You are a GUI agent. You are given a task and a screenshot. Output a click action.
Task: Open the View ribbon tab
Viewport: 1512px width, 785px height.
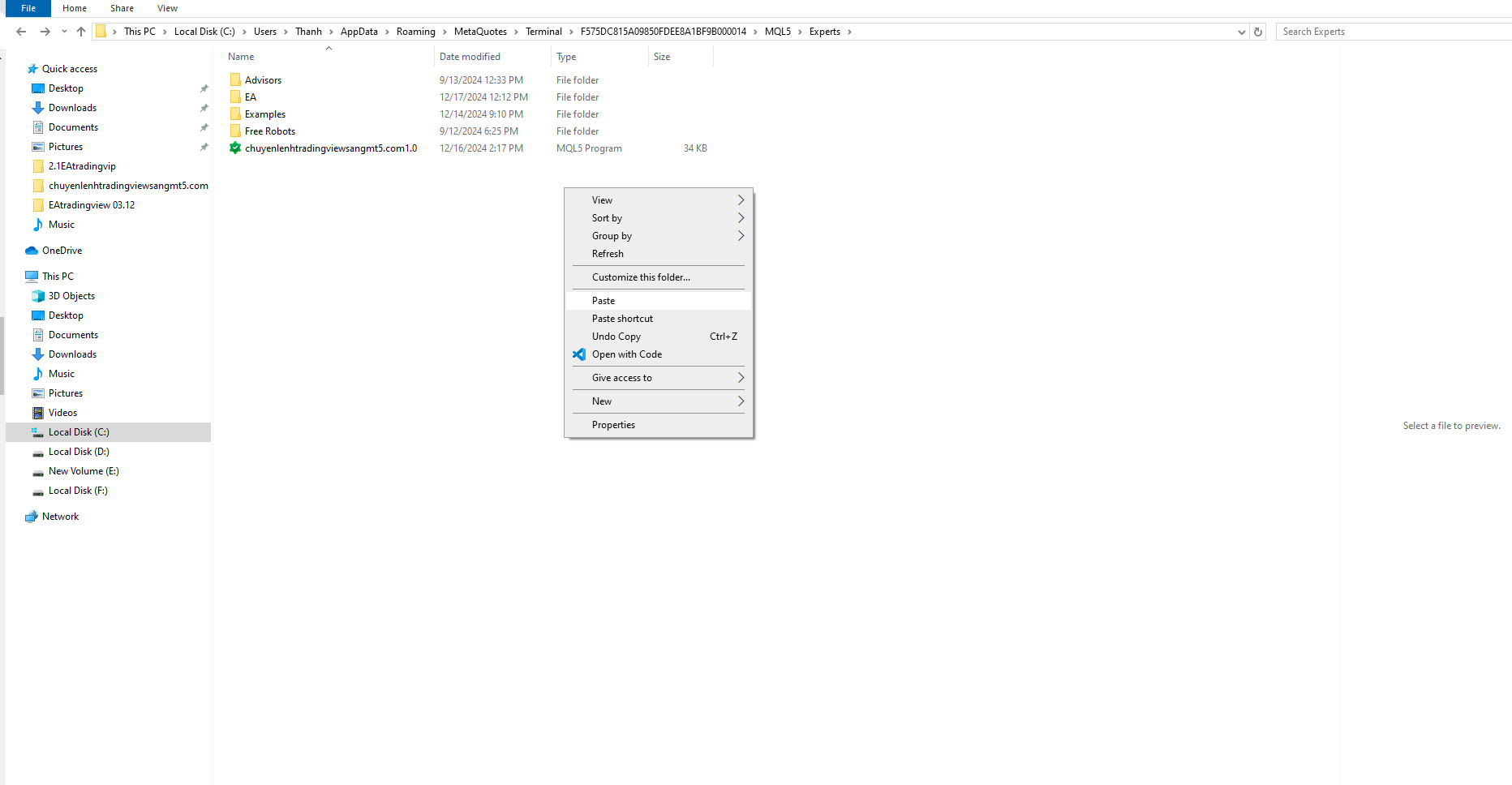167,8
